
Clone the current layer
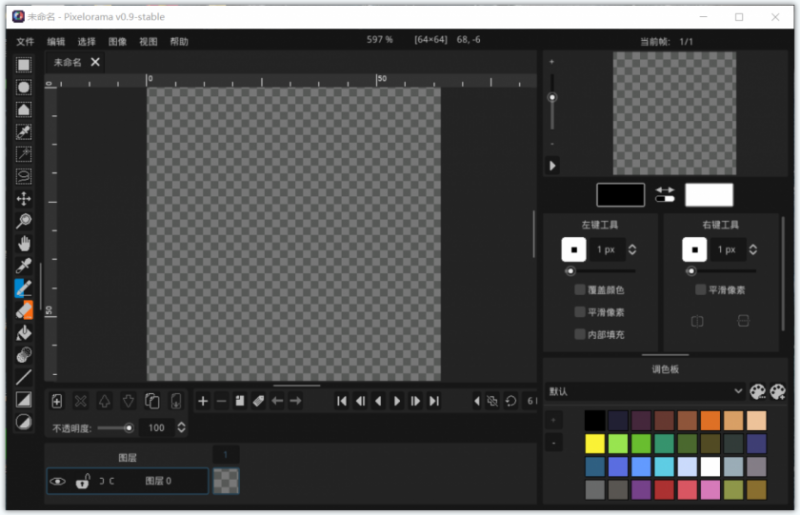coord(152,401)
